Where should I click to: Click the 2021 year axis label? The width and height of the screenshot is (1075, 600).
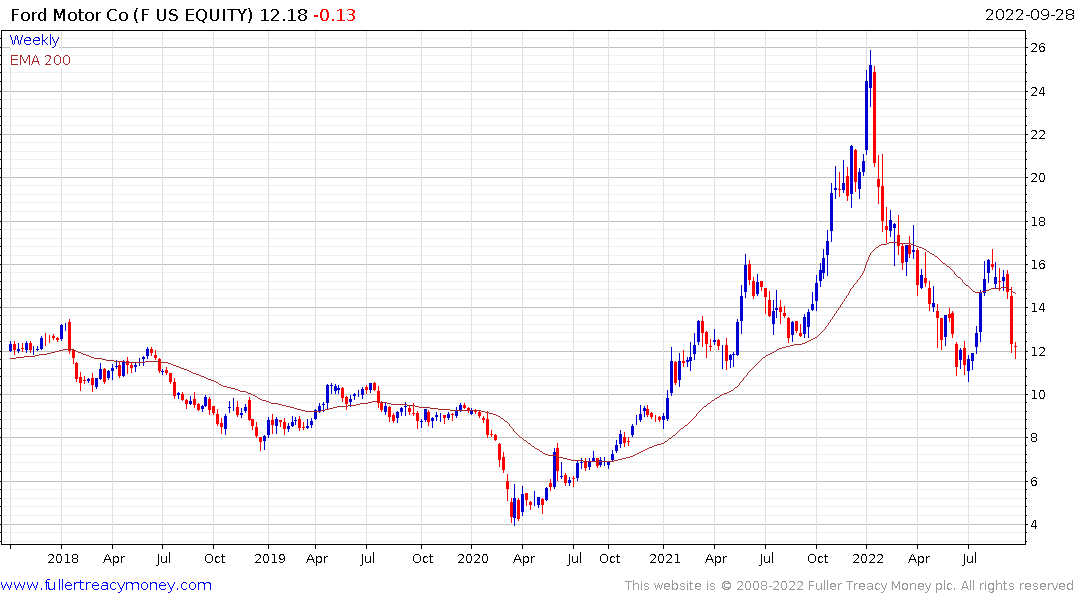[x=664, y=559]
